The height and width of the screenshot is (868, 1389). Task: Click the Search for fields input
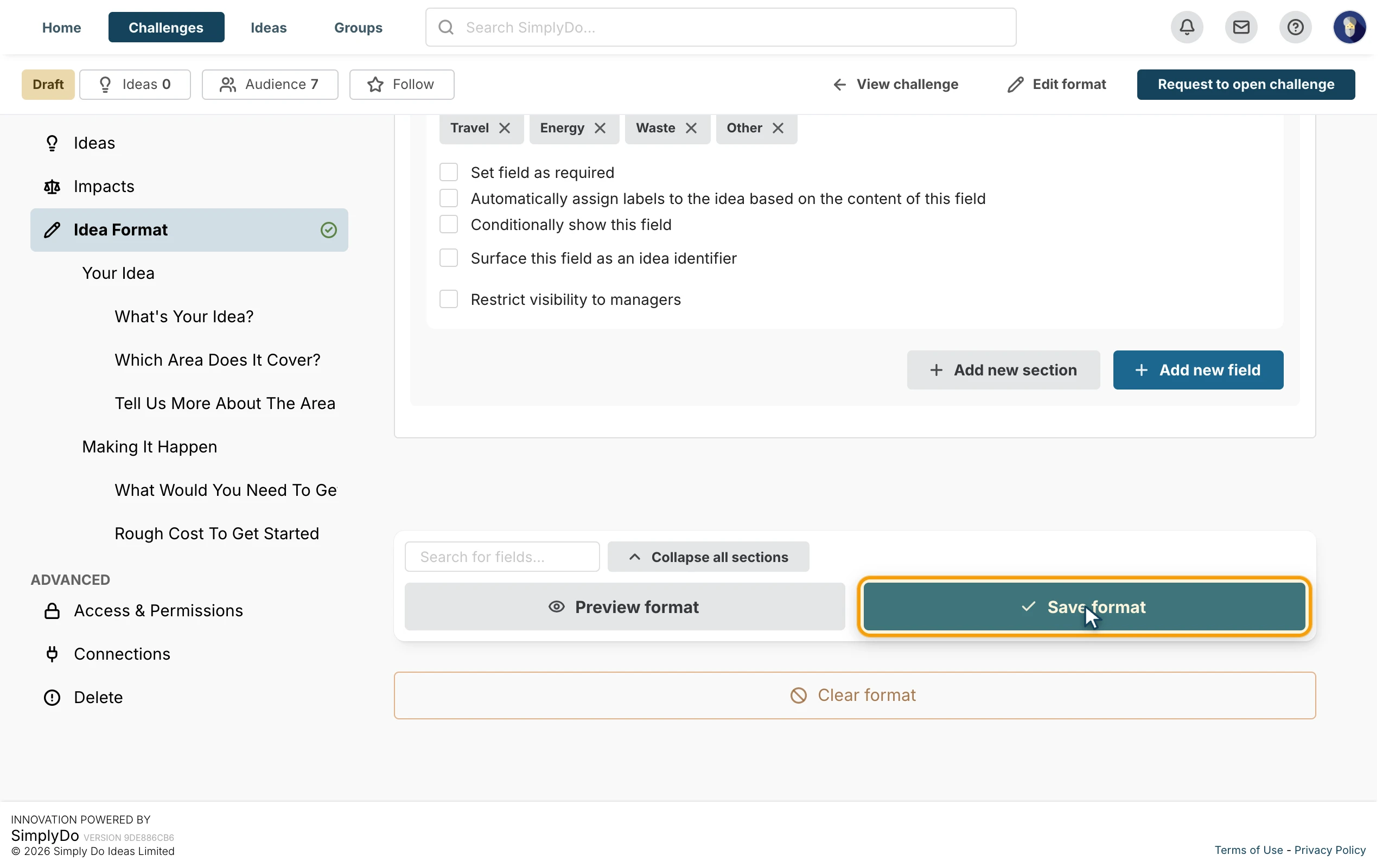pos(502,557)
